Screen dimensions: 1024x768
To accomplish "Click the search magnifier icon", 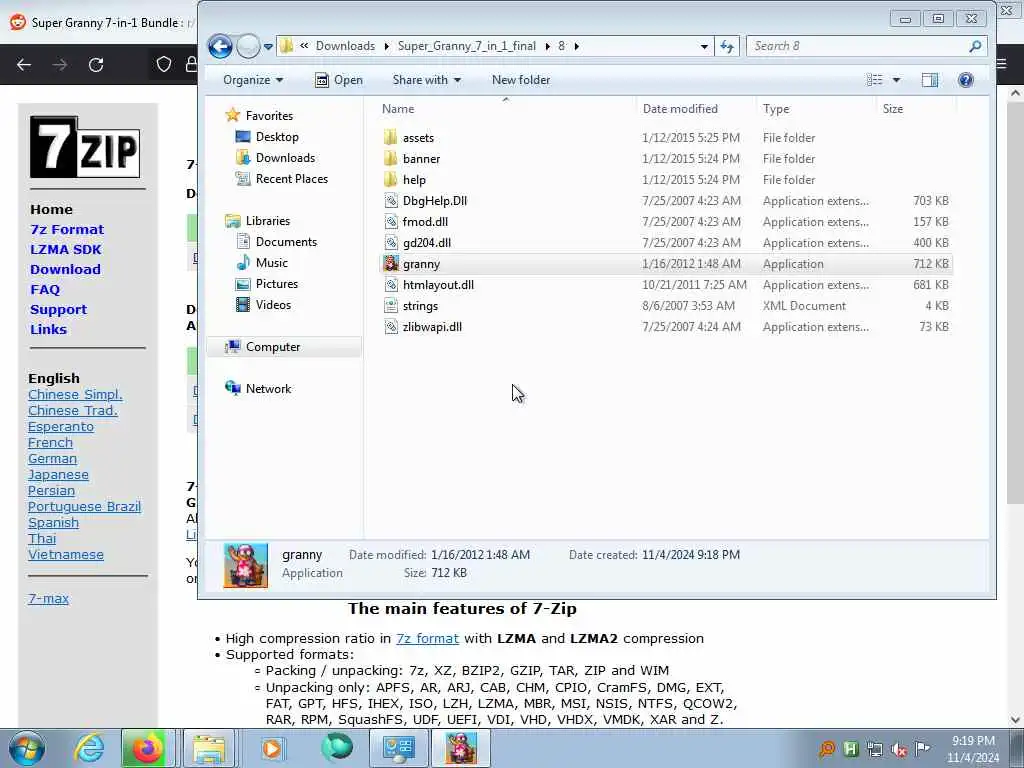I will click(975, 46).
